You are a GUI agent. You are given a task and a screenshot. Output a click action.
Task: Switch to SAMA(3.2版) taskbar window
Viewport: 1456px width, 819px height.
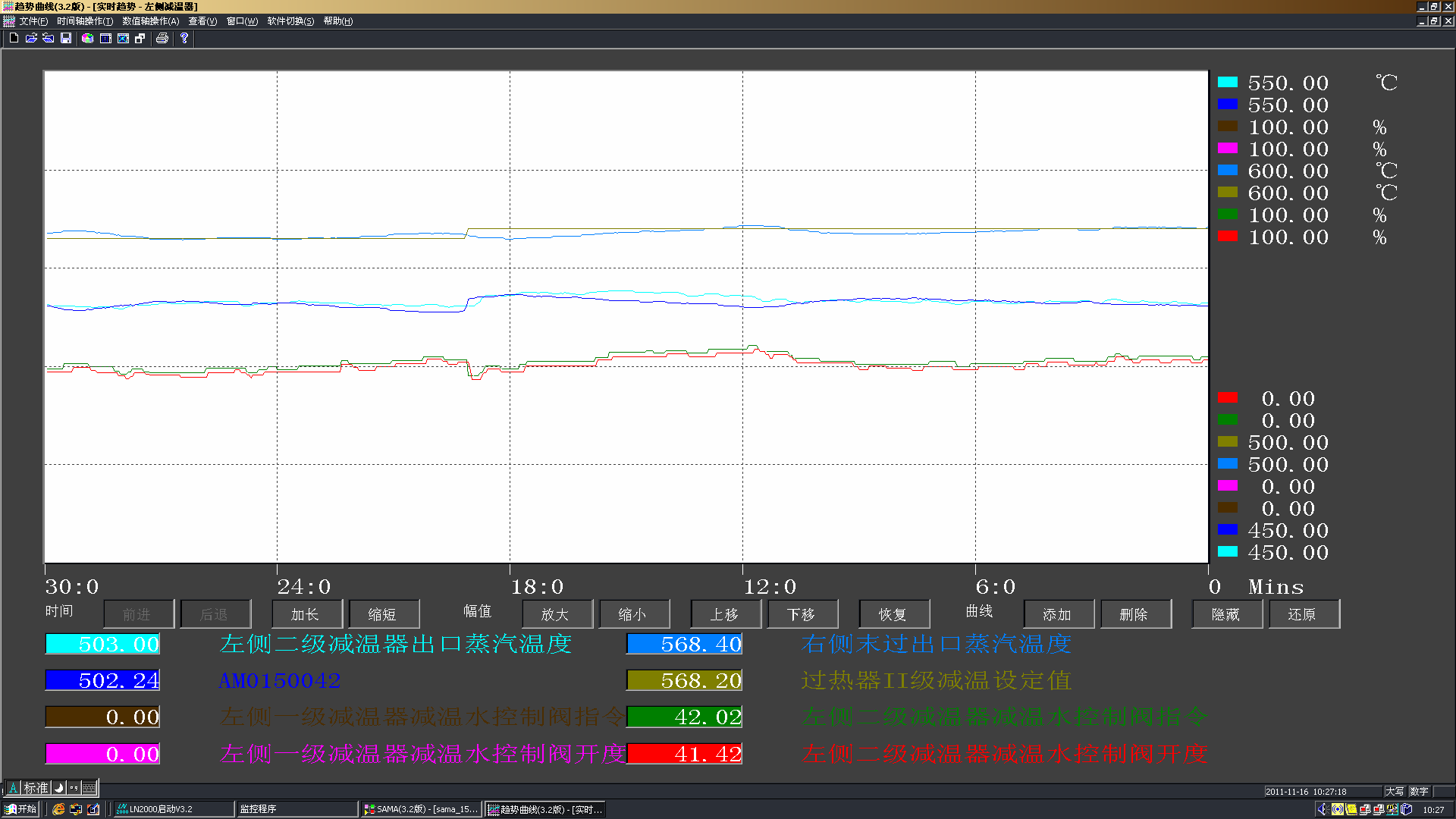click(x=421, y=809)
